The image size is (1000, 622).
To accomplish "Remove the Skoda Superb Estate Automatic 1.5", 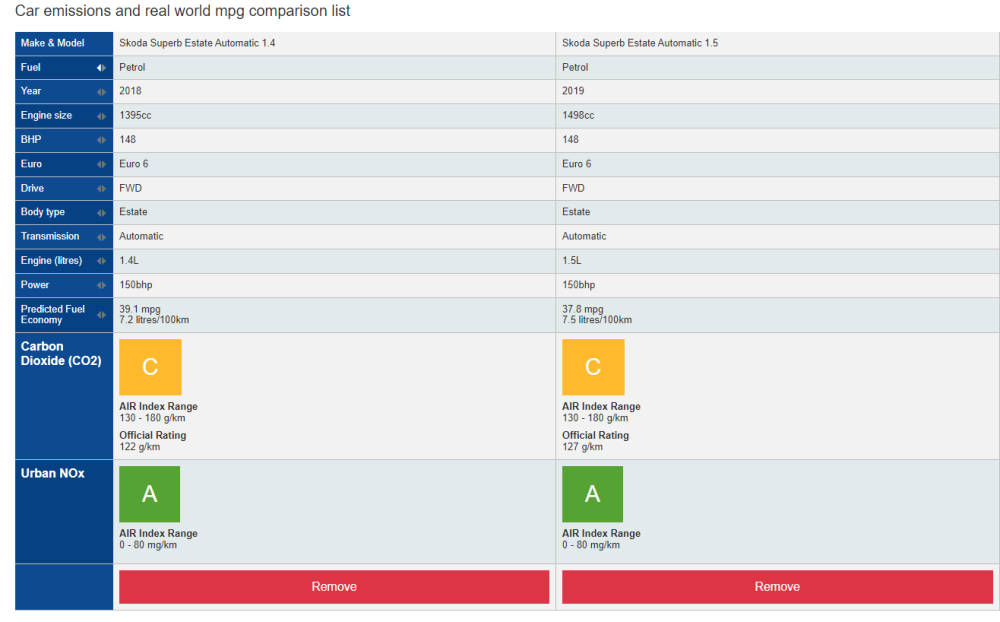I will [777, 587].
